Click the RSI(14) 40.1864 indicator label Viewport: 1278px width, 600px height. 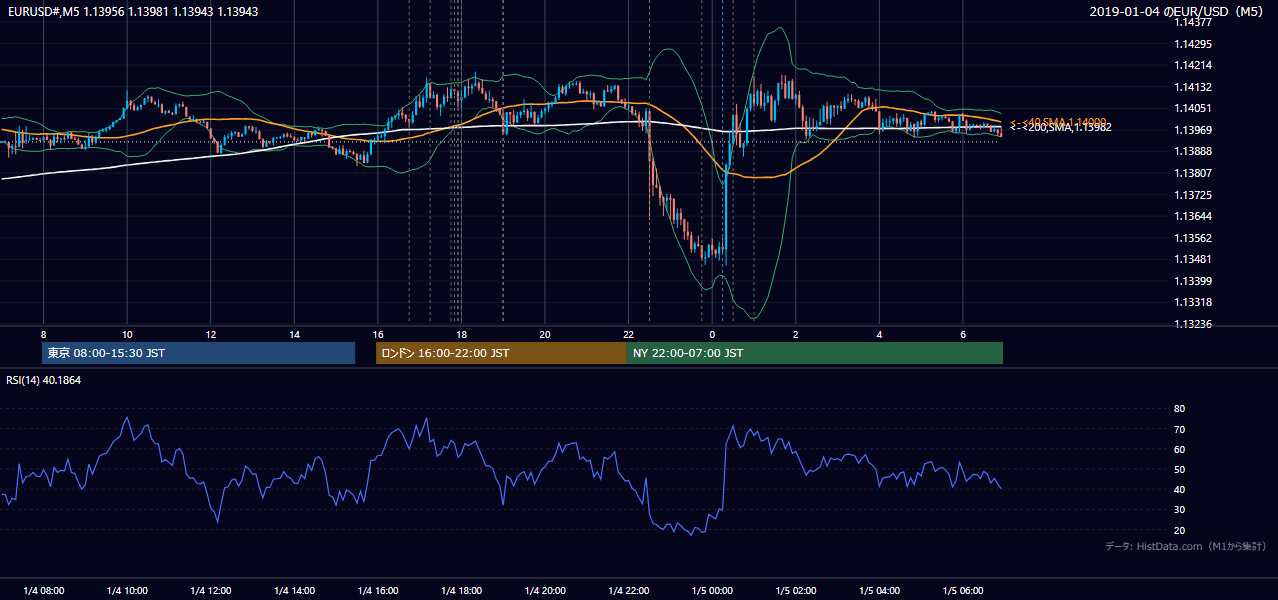point(43,380)
